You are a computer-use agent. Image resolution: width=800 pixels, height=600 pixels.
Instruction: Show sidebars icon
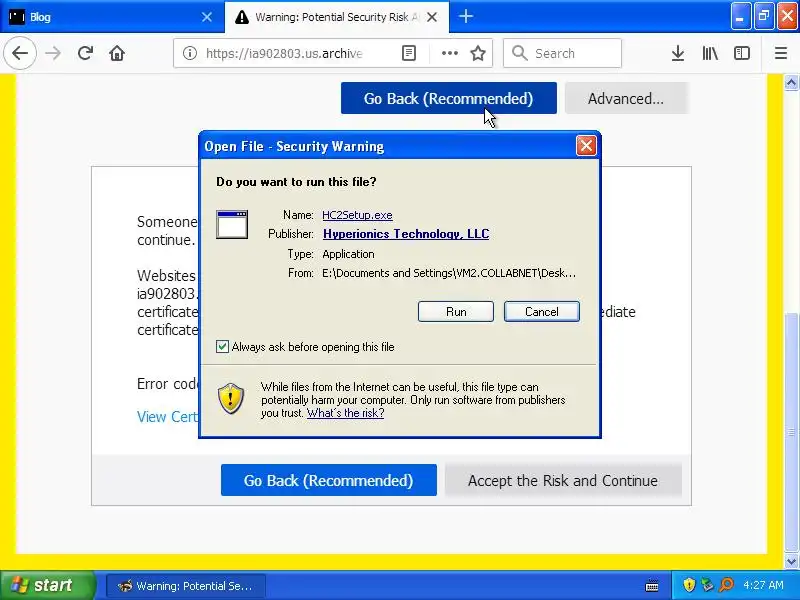pos(742,53)
